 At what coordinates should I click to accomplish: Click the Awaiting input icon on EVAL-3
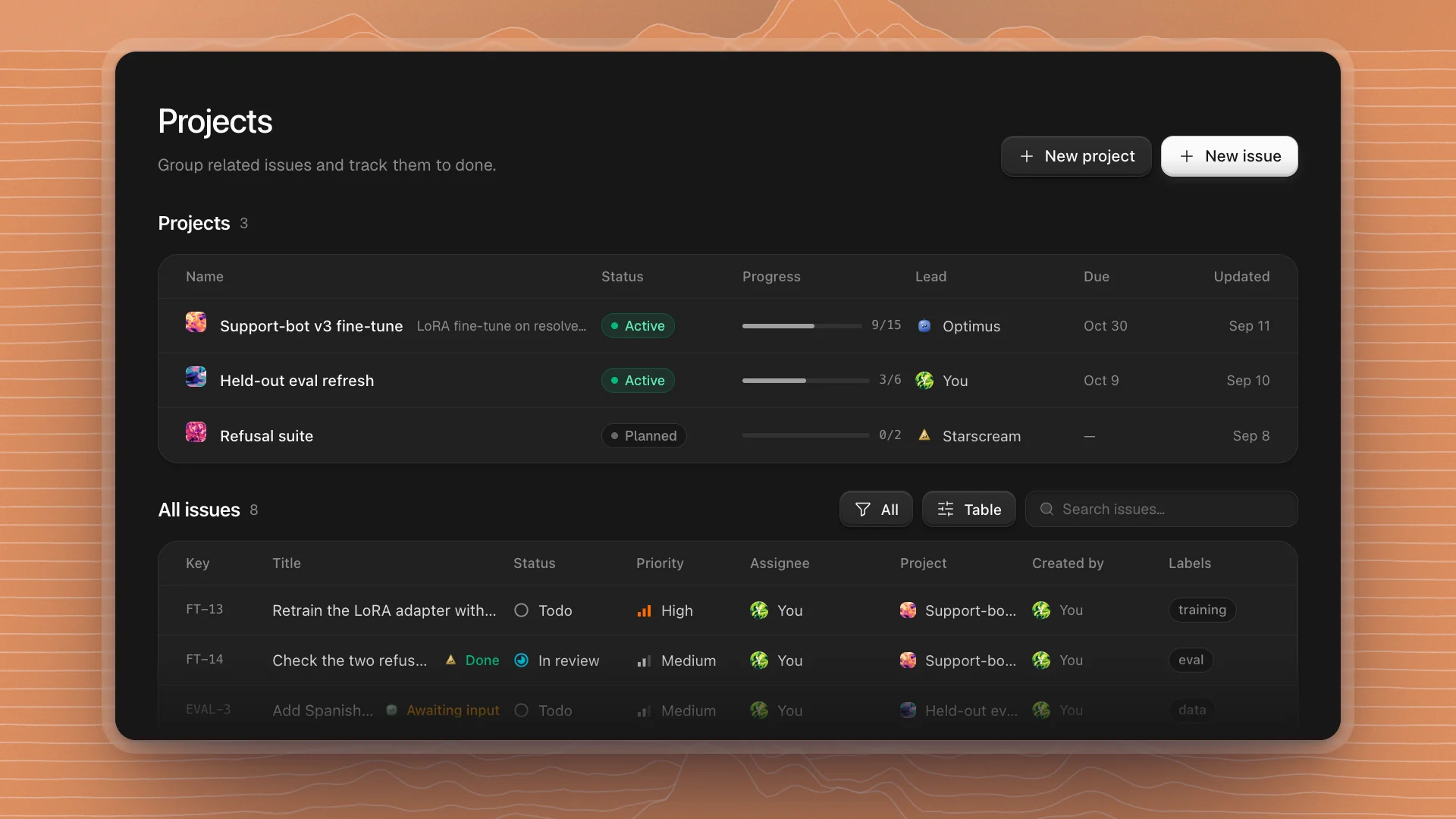[x=391, y=711]
